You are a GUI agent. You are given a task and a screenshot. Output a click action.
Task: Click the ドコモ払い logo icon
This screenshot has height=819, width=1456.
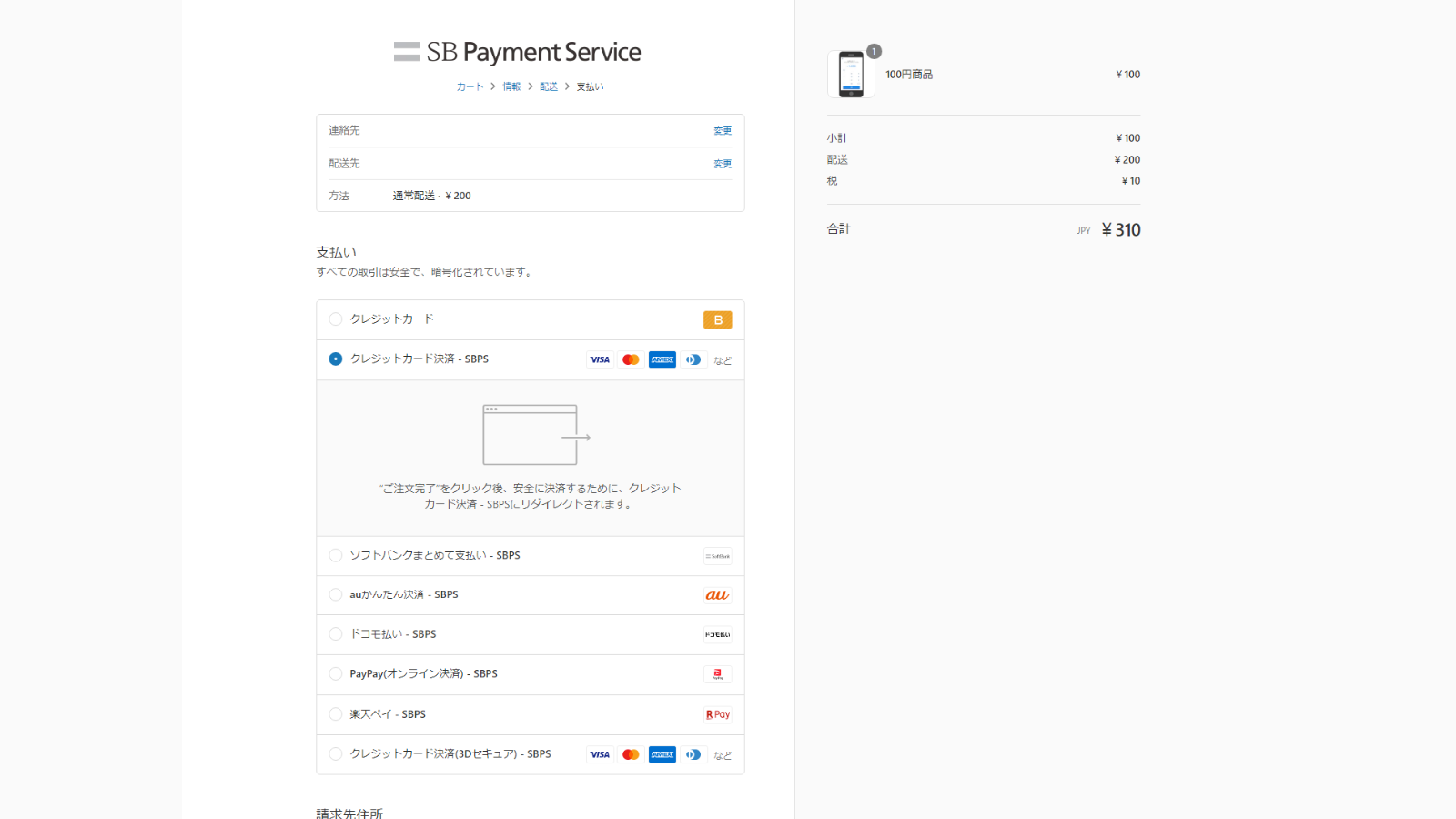click(x=718, y=635)
